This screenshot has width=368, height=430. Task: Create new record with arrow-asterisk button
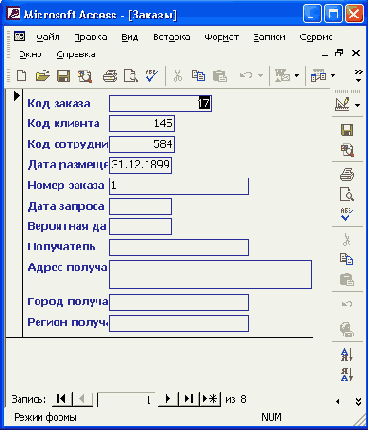point(210,399)
